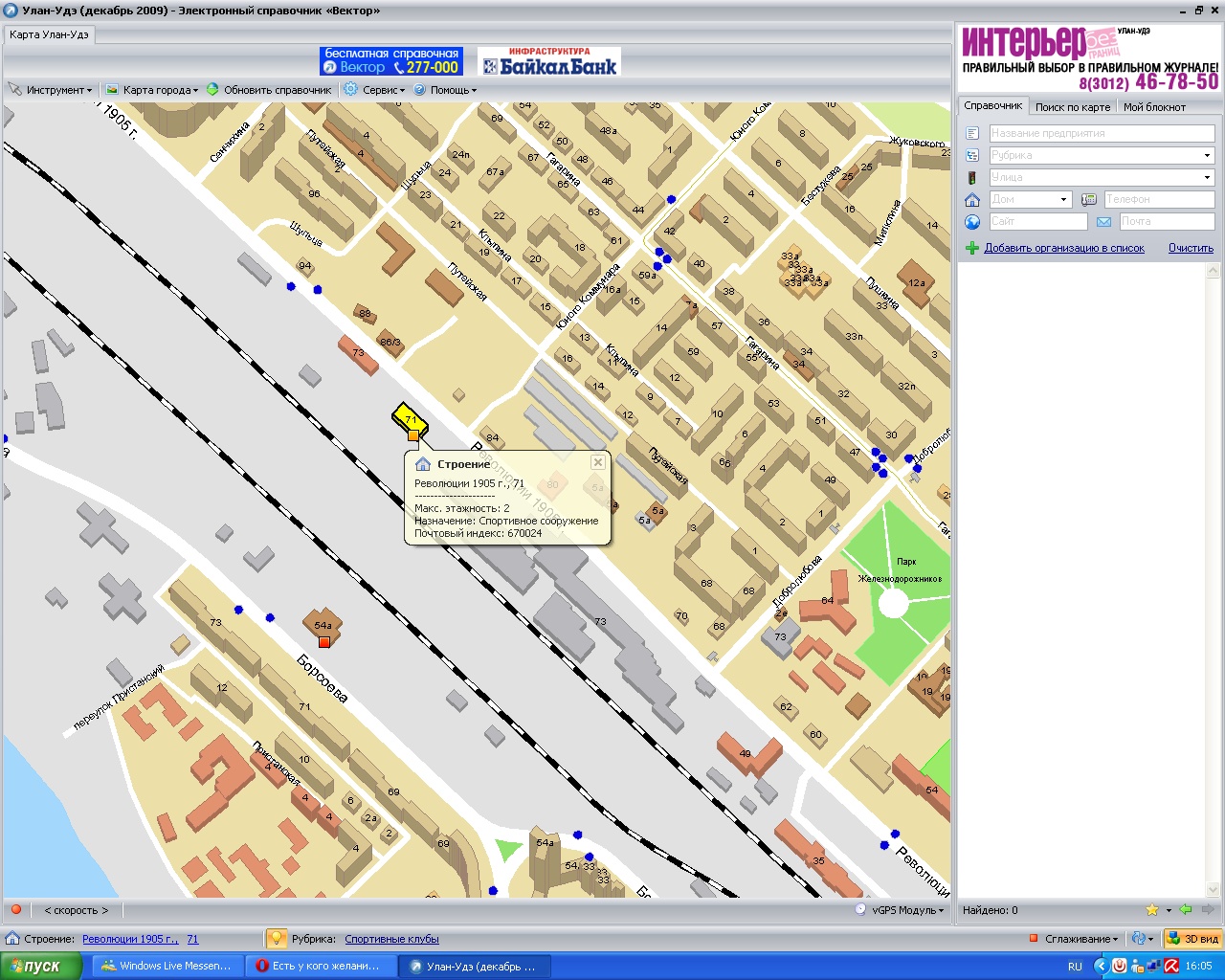1225x980 pixels.
Task: Switch to the Мой блокнот tab
Action: (x=1154, y=107)
